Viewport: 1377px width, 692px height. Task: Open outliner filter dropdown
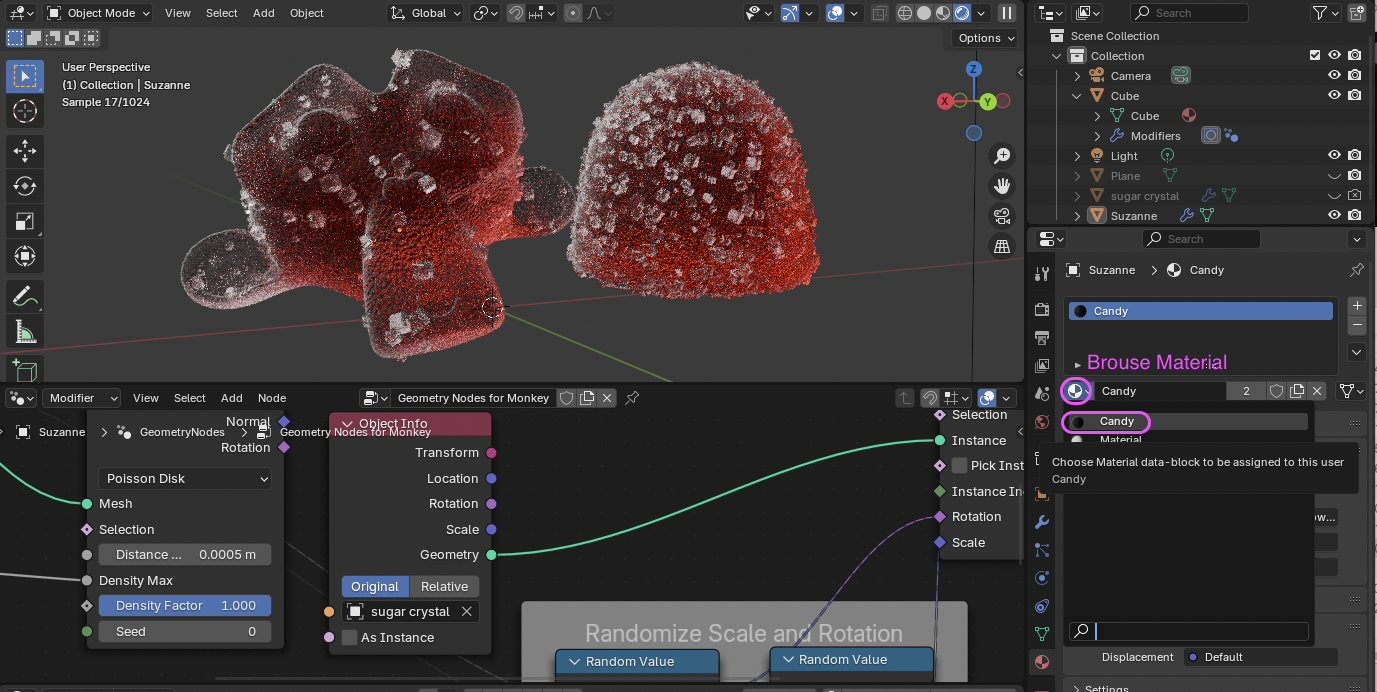1326,13
